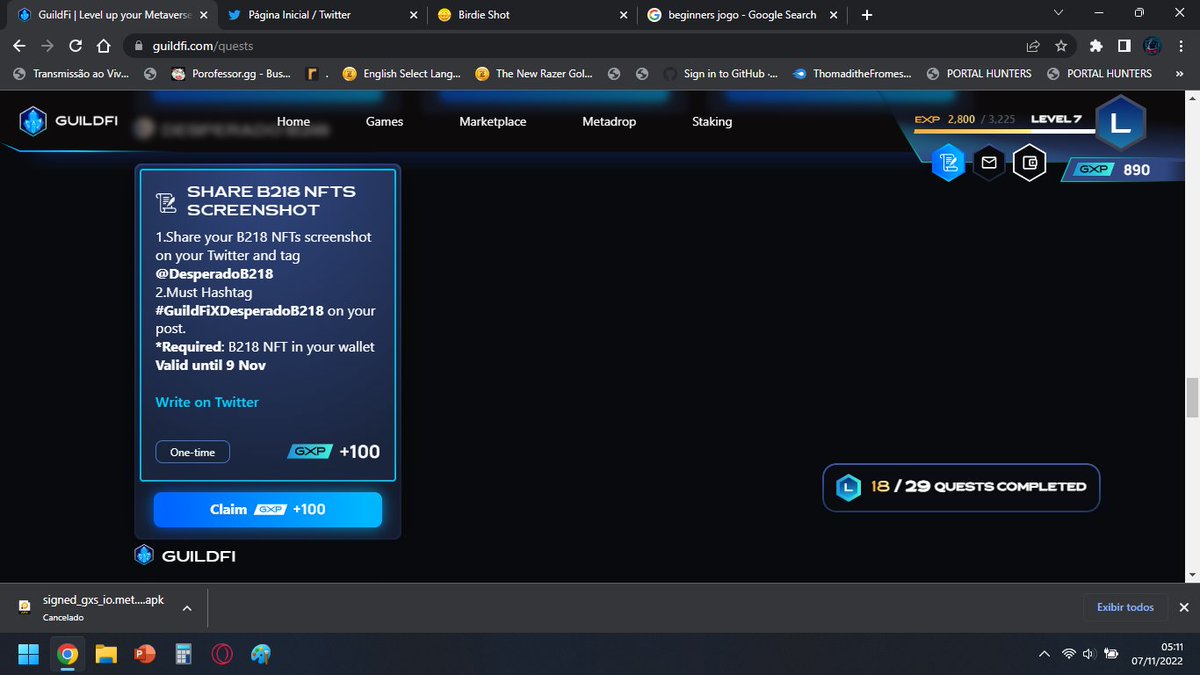This screenshot has height=675, width=1200.
Task: Toggle the Chrome side panel icon
Action: [x=1124, y=45]
